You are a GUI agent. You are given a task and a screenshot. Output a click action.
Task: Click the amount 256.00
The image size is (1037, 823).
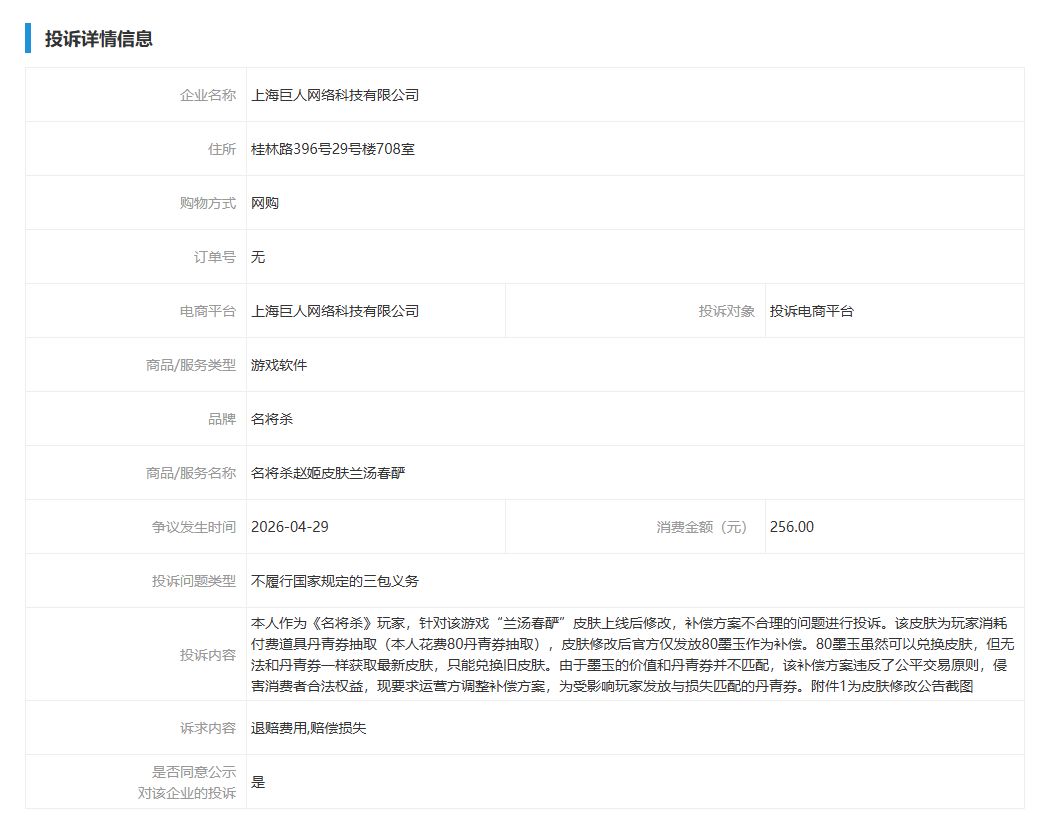[x=792, y=527]
